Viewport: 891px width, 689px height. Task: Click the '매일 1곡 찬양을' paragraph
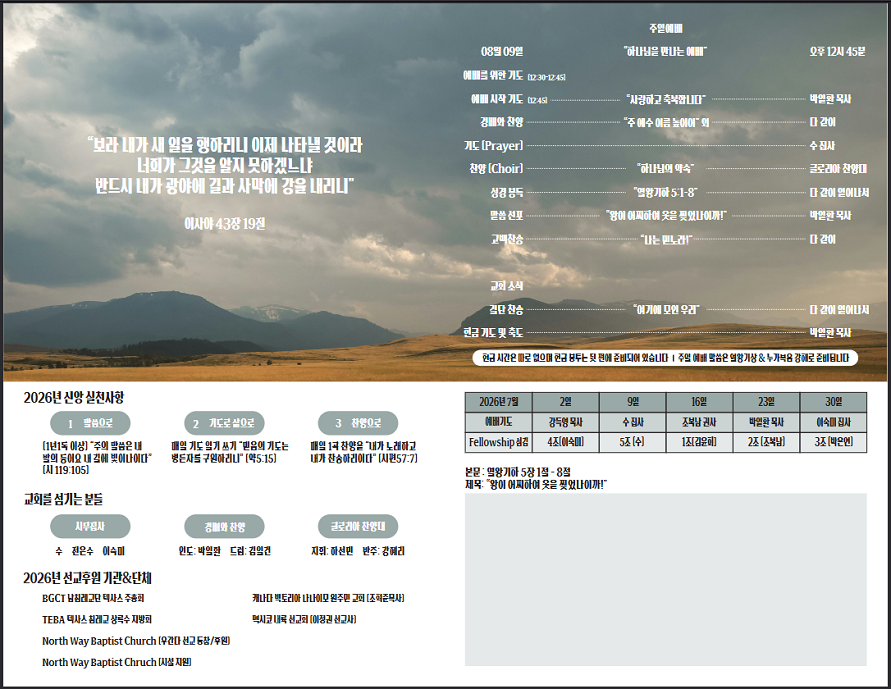pos(364,452)
